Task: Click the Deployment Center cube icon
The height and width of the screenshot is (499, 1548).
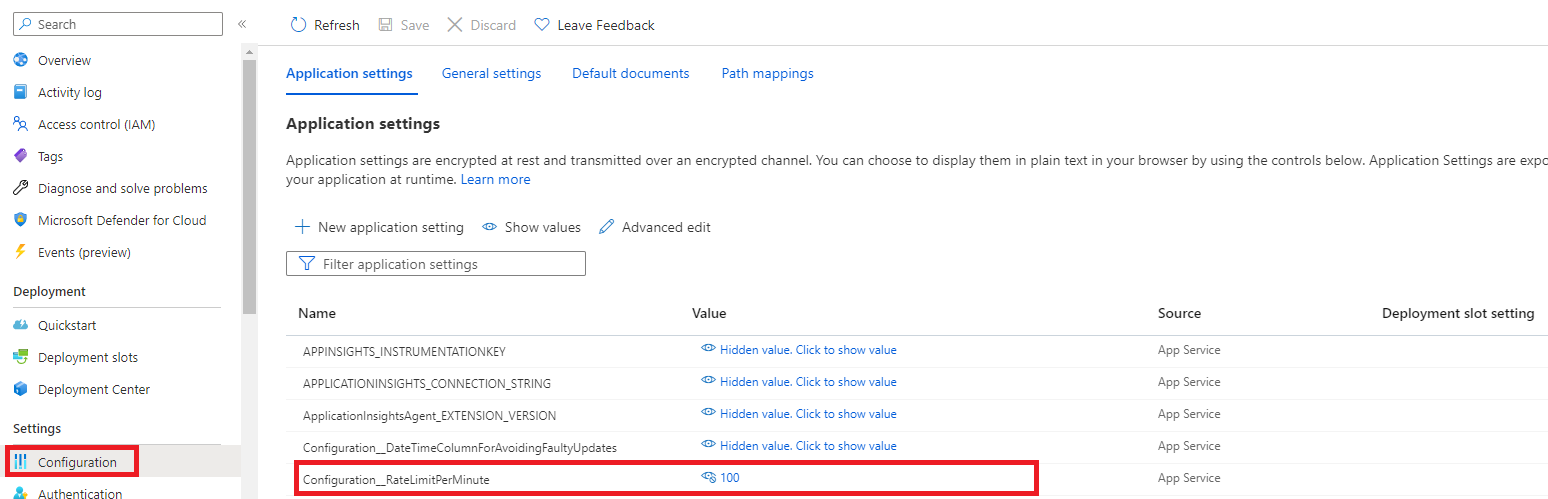Action: coord(20,389)
